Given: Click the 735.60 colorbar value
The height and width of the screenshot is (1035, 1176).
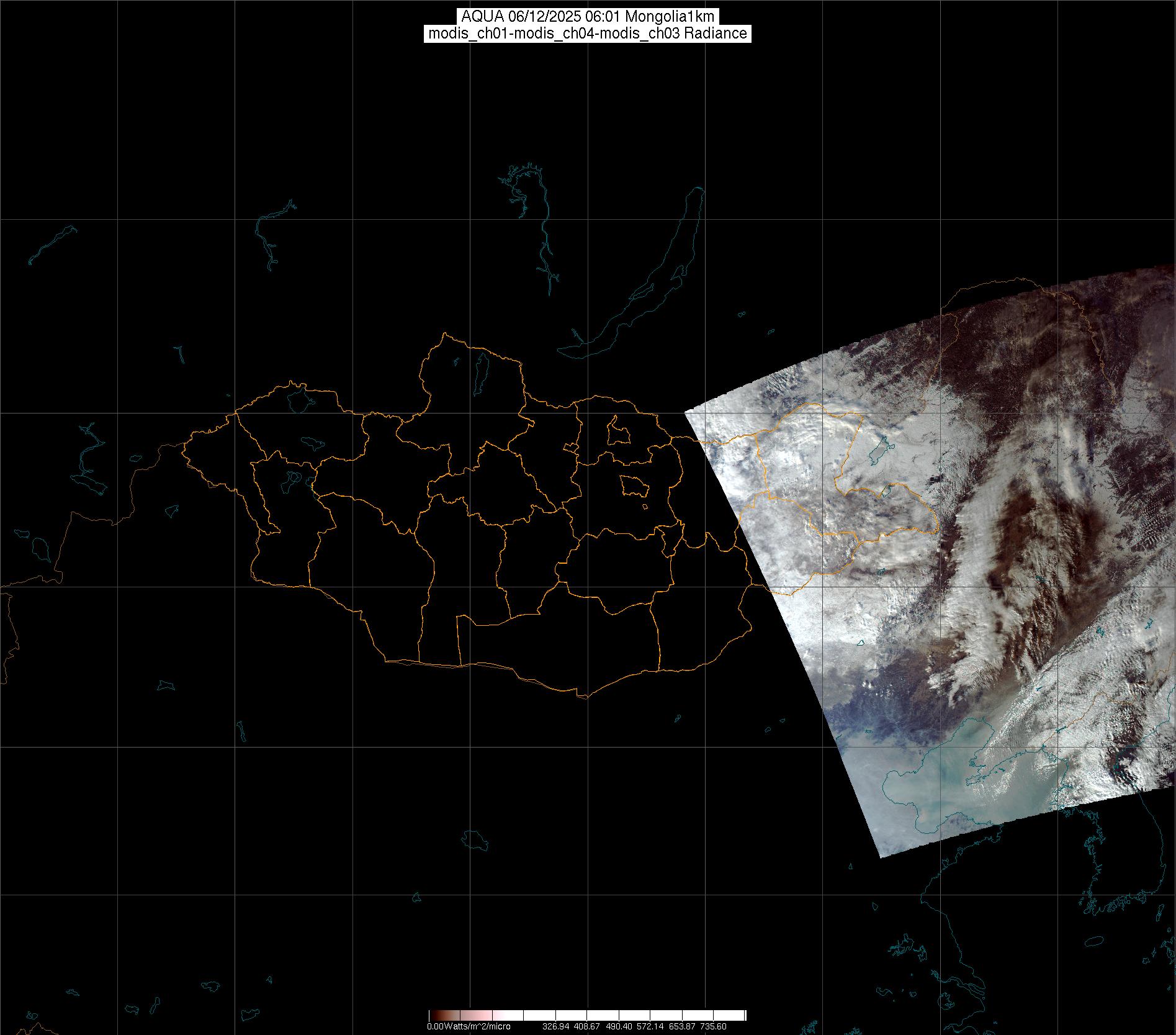Looking at the screenshot, I should 713,1026.
